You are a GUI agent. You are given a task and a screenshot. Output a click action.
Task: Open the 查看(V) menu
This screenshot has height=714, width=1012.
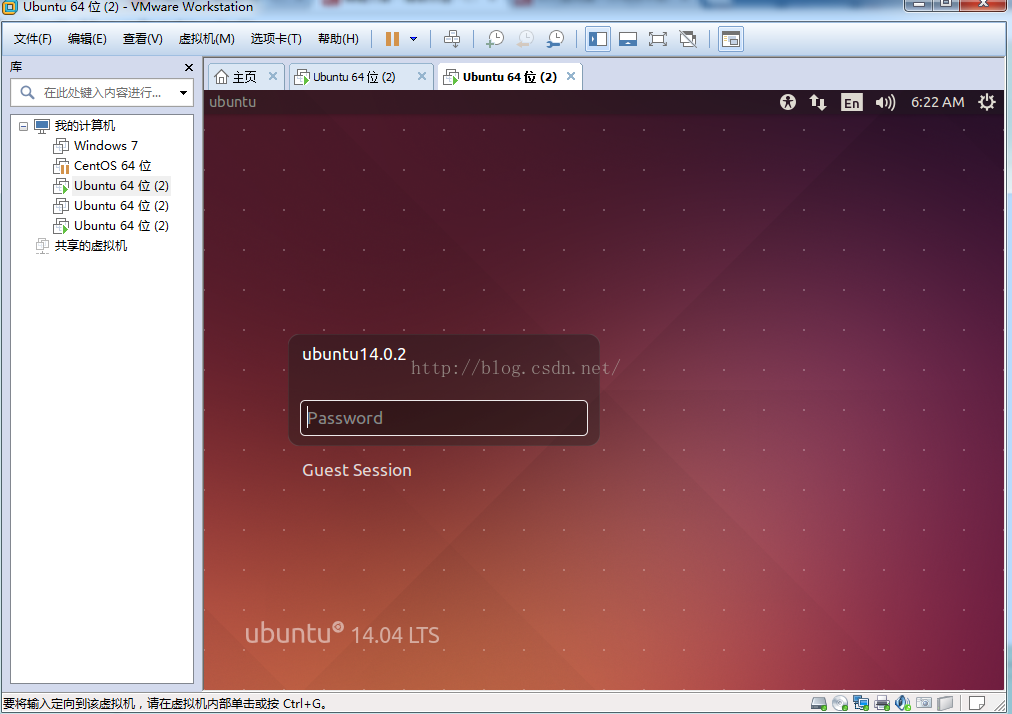coord(143,39)
